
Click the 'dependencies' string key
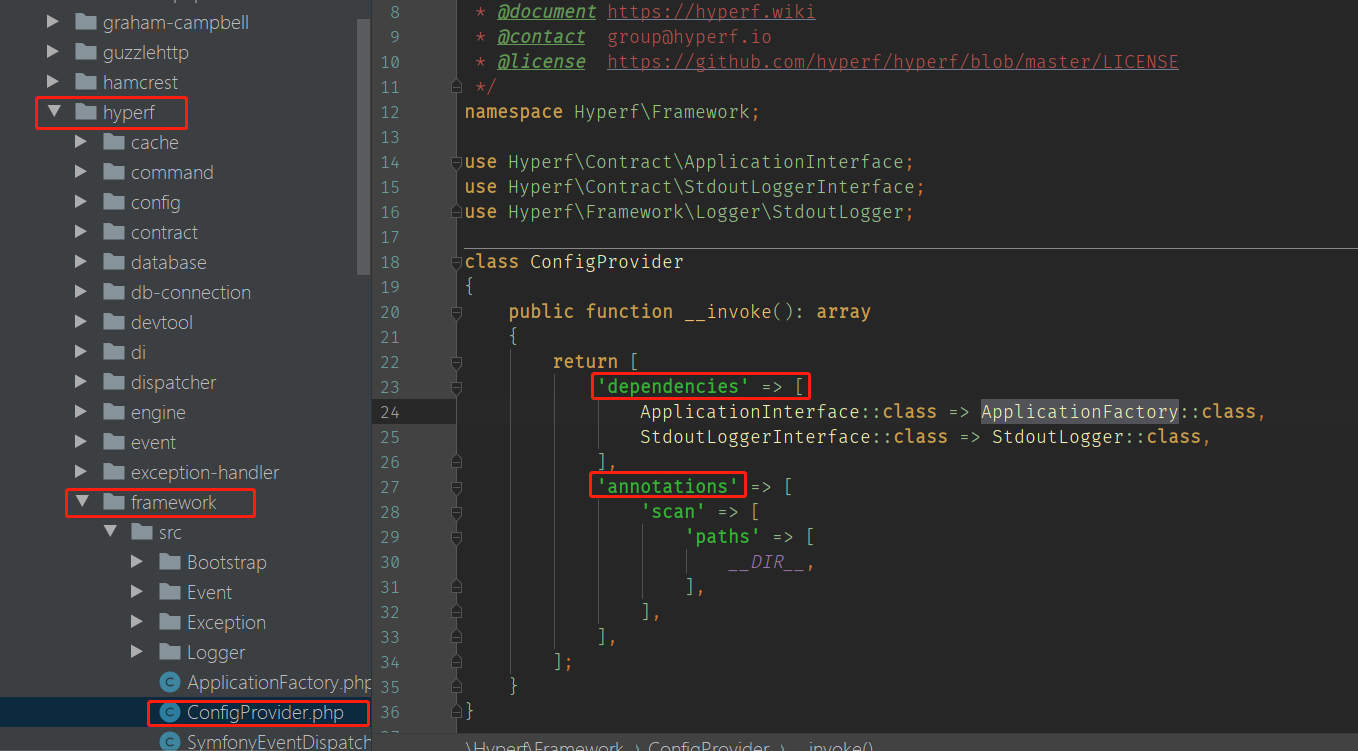click(673, 387)
